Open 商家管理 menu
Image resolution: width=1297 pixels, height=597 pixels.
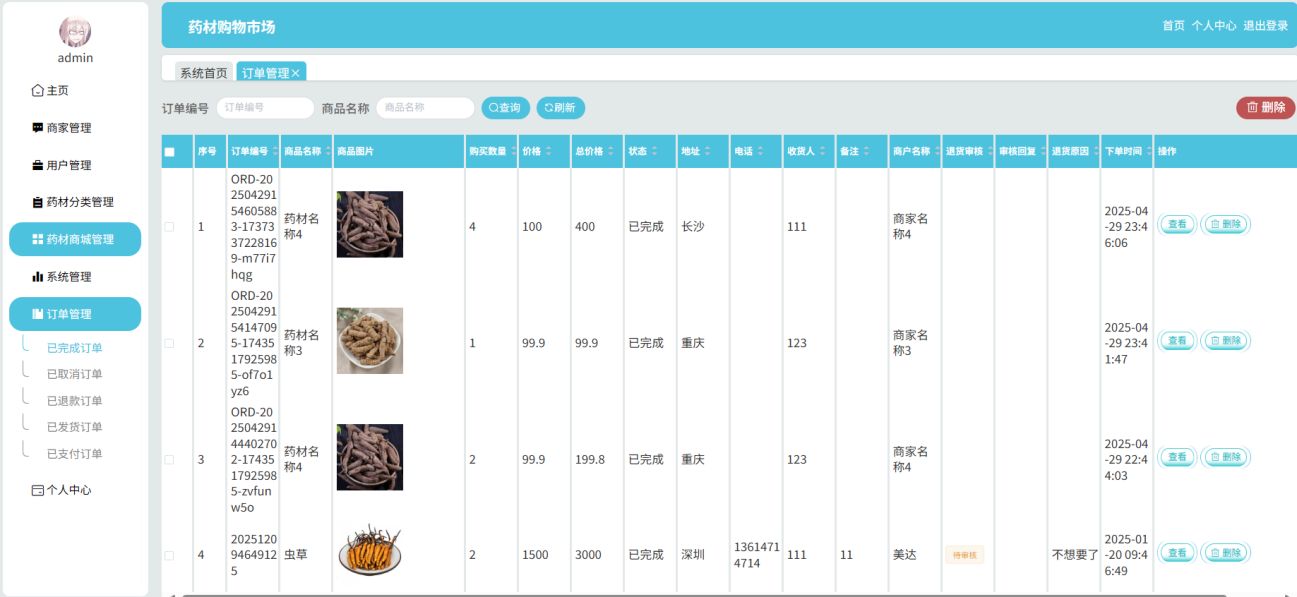pyautogui.click(x=75, y=128)
